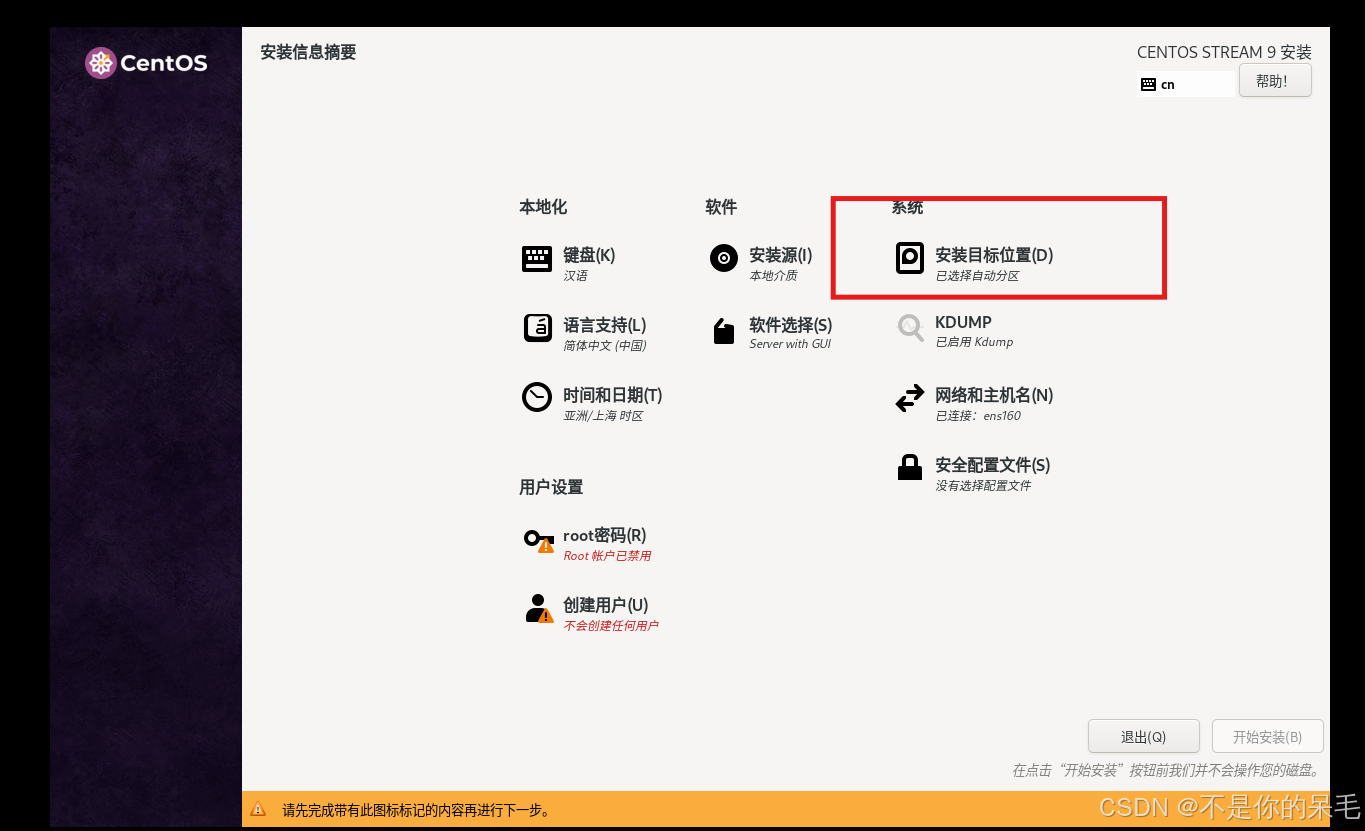The image size is (1365, 831).
Task: Click the disc icon for 安装源
Action: coord(723,258)
